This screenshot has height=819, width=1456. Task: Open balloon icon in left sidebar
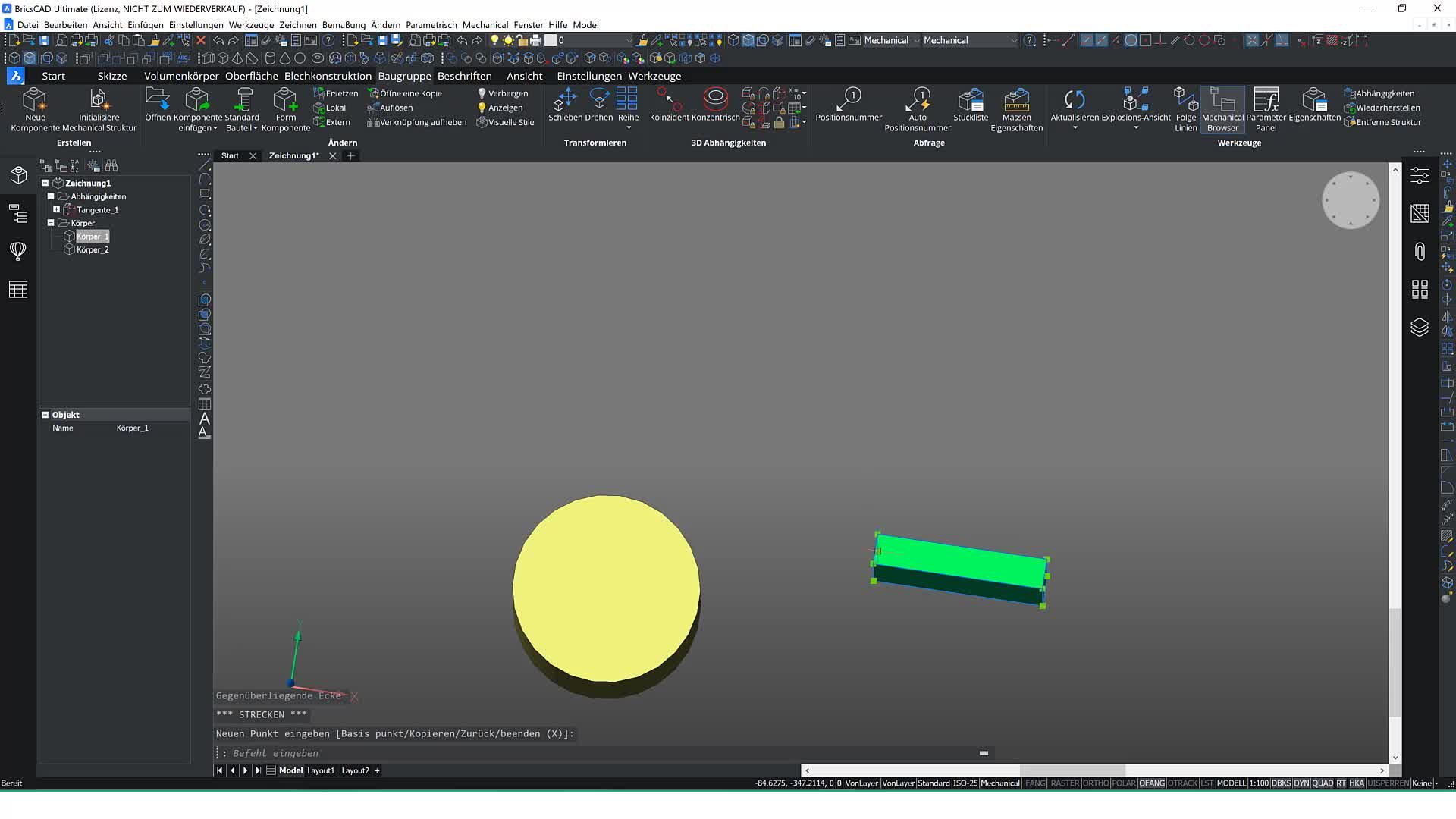(18, 251)
